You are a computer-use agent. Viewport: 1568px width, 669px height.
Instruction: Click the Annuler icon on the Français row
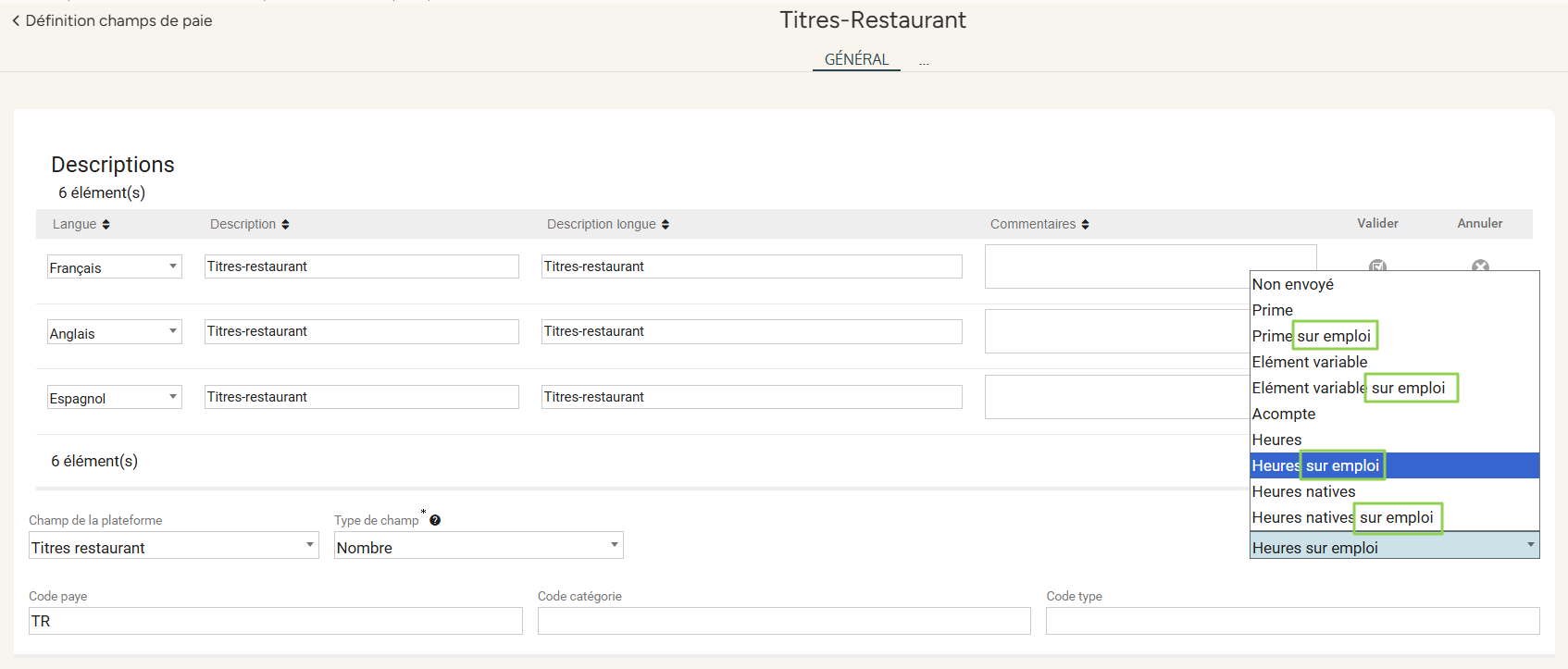pyautogui.click(x=1480, y=266)
